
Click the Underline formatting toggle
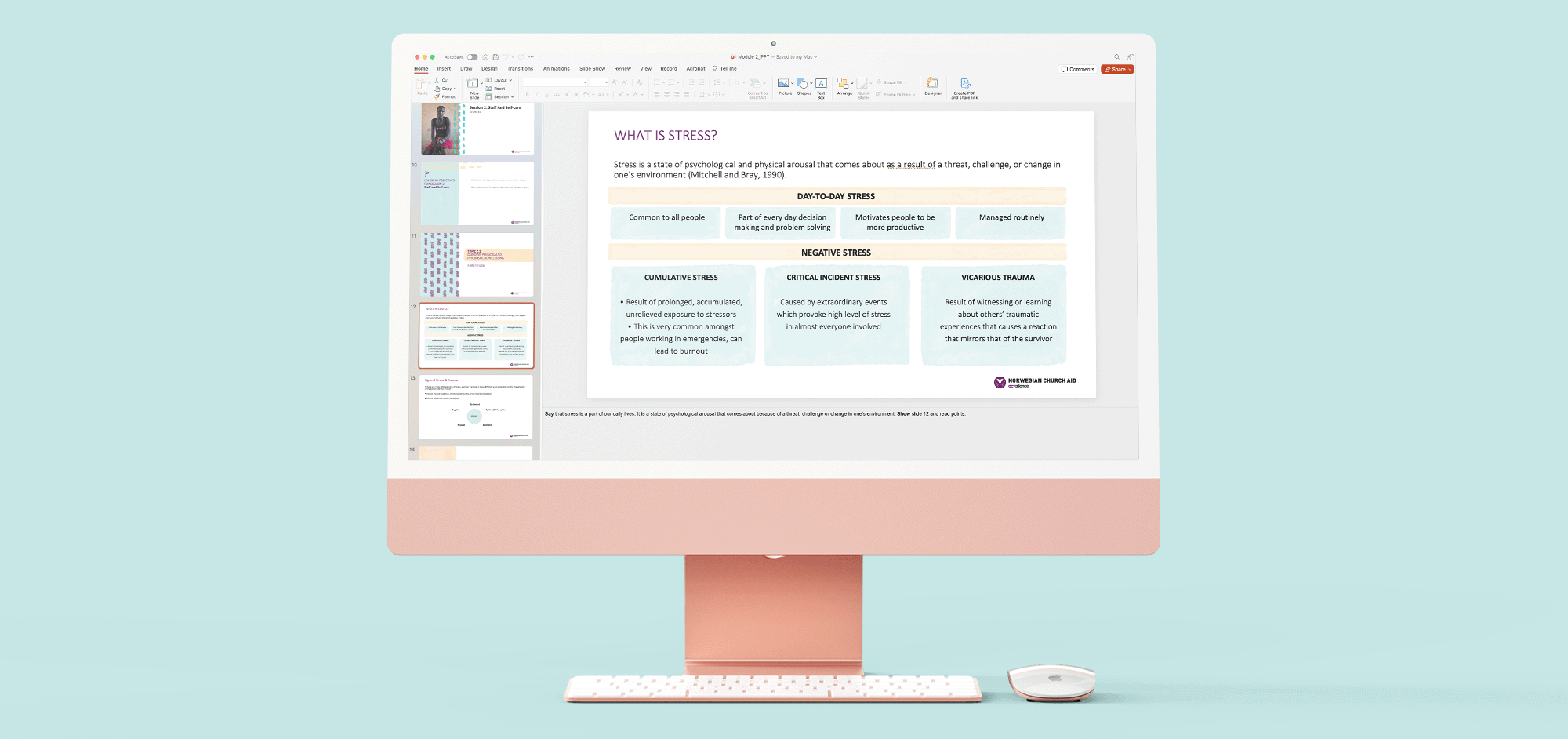pyautogui.click(x=546, y=94)
